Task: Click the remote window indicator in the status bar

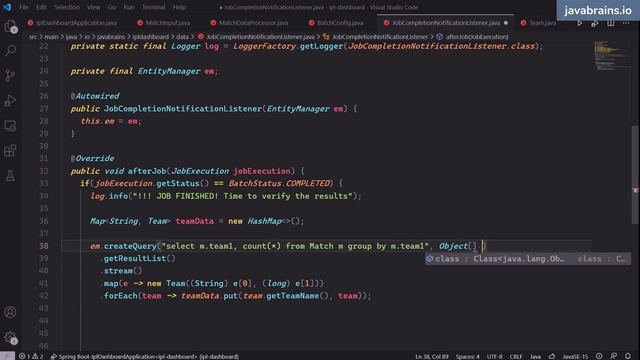Action: (x=7, y=356)
